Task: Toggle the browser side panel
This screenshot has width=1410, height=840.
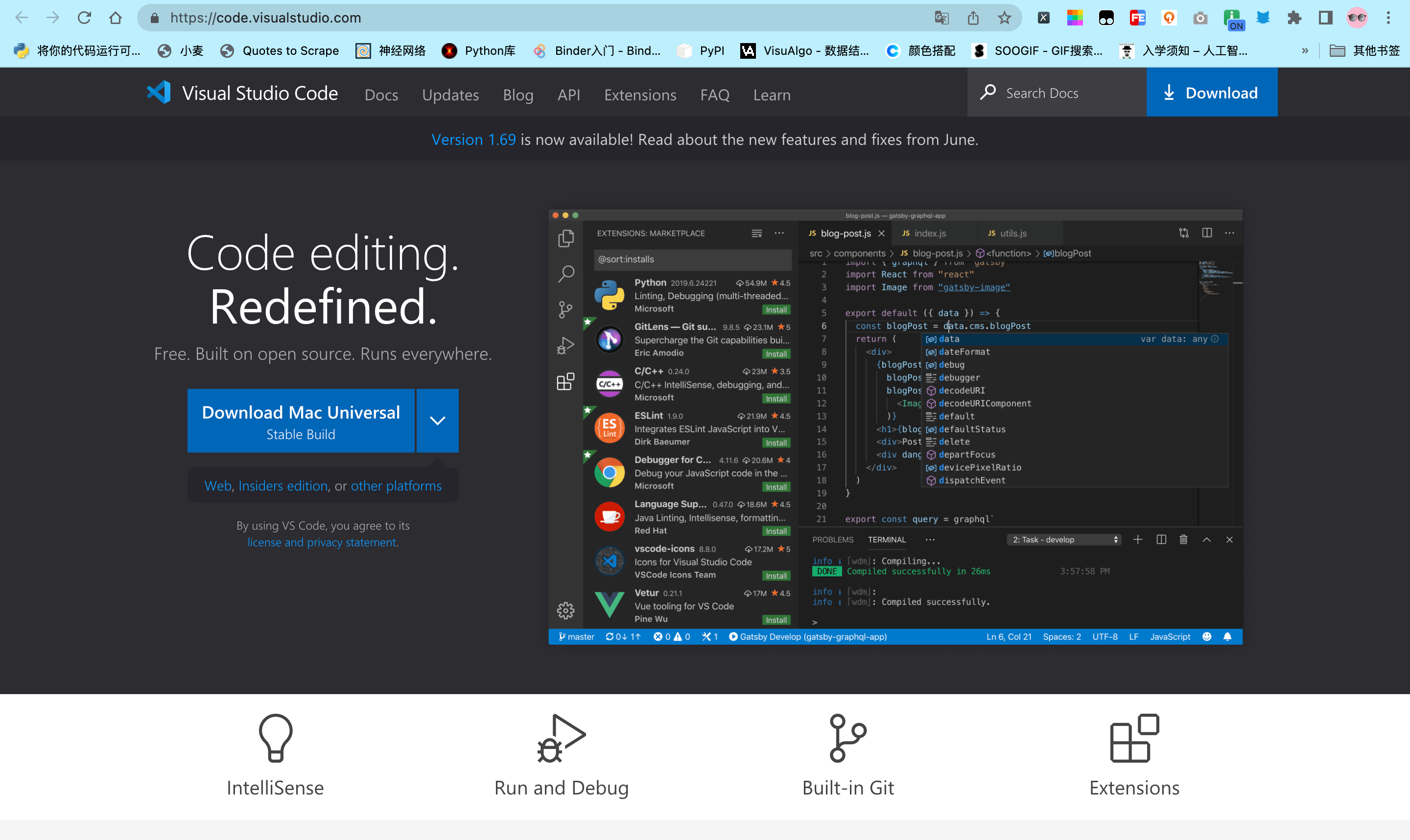Action: [x=1326, y=18]
